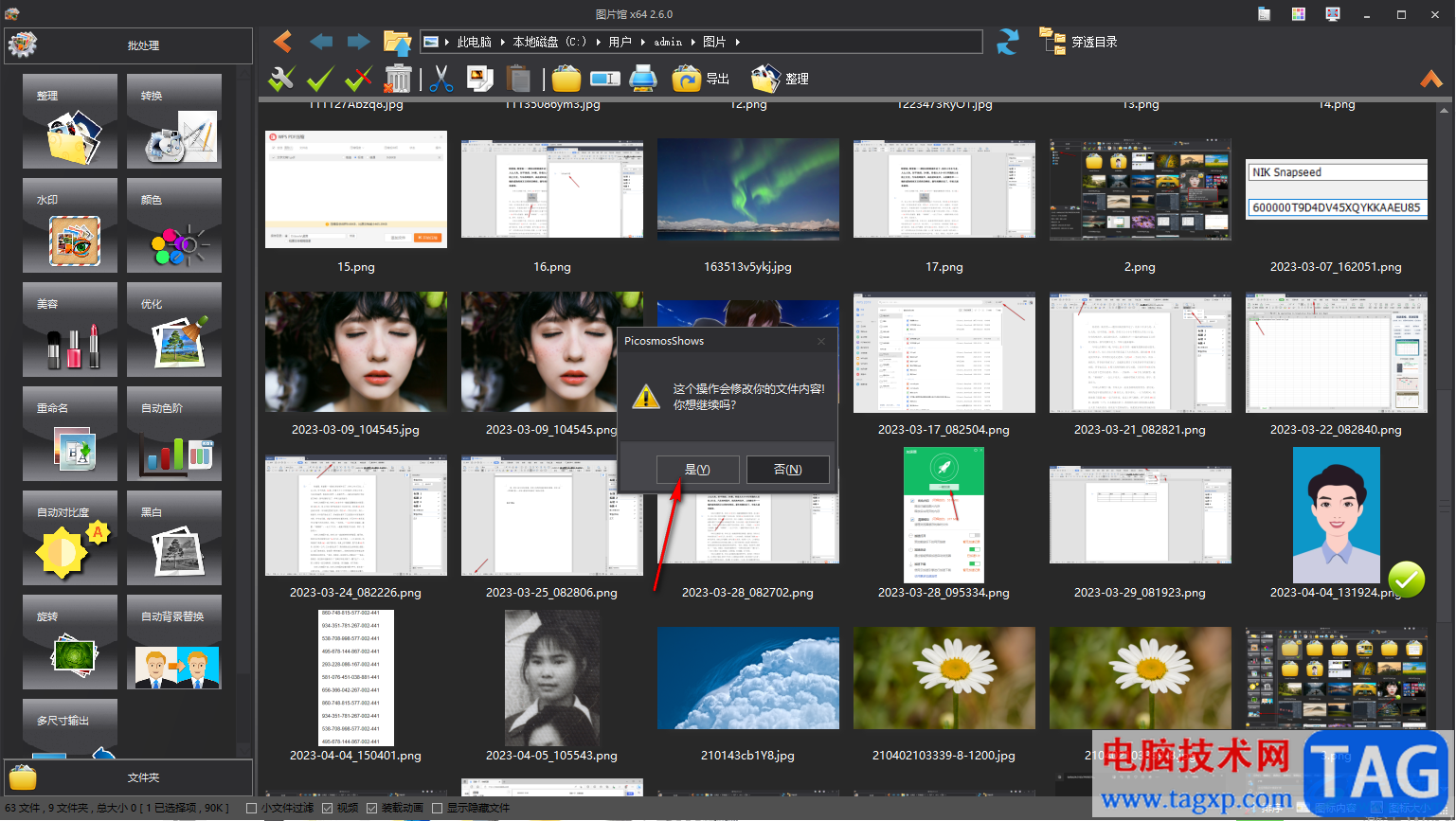Click file name 210402103339-8-1200.jpg
The width and height of the screenshot is (1456, 821).
[944, 756]
